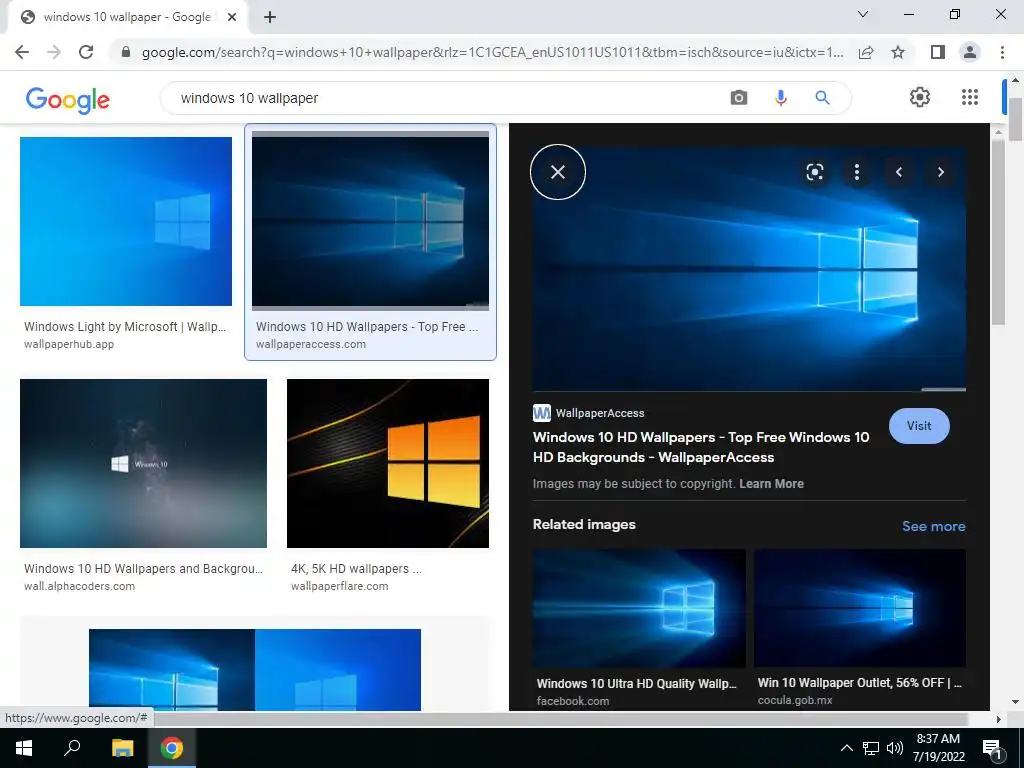Click the page vertical scrollbar
The image size is (1024, 768).
click(1015, 120)
